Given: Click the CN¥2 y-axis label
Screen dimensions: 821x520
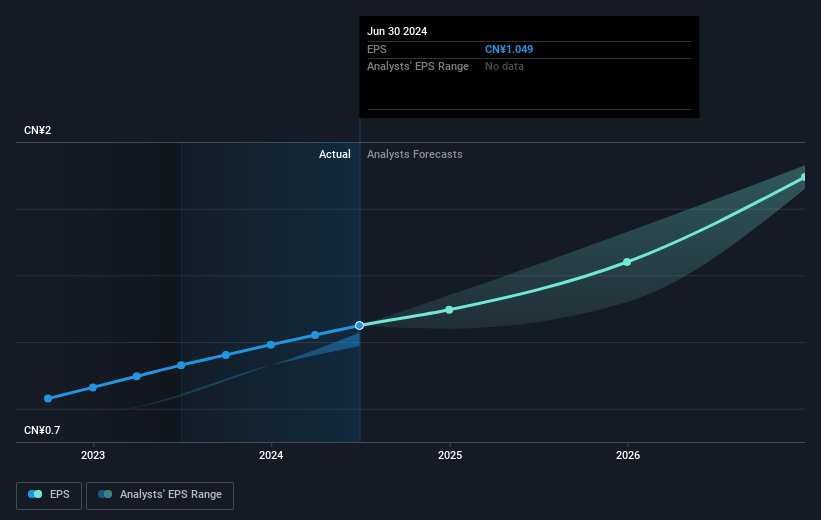Looking at the screenshot, I should click(x=38, y=130).
